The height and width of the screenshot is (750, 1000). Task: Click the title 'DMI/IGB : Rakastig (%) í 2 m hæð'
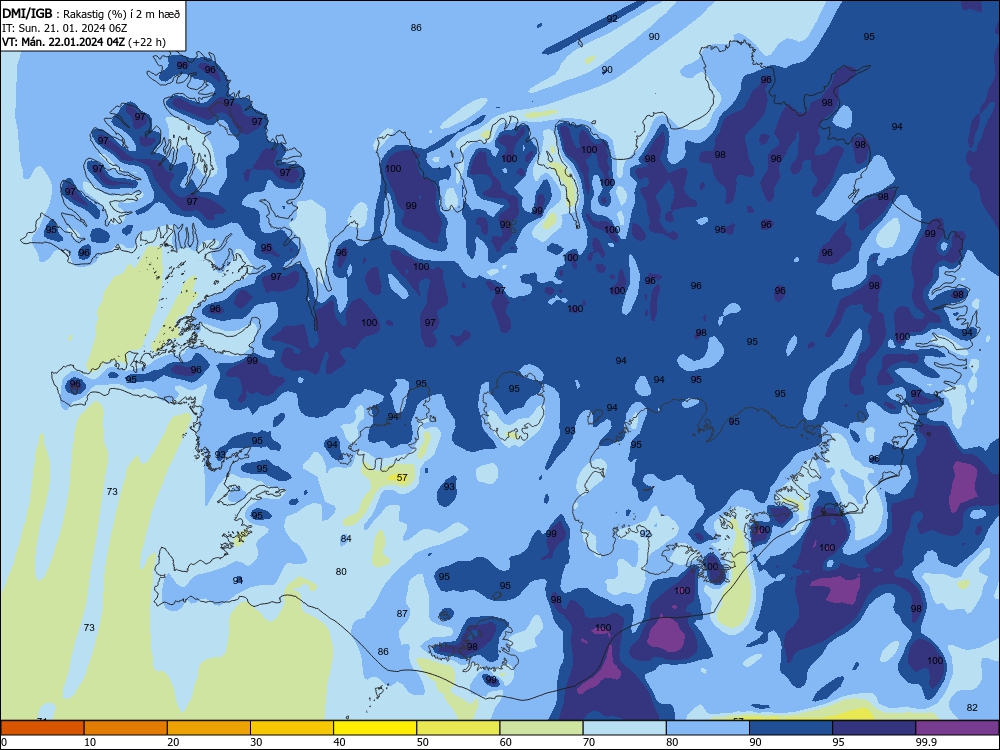pyautogui.click(x=91, y=14)
